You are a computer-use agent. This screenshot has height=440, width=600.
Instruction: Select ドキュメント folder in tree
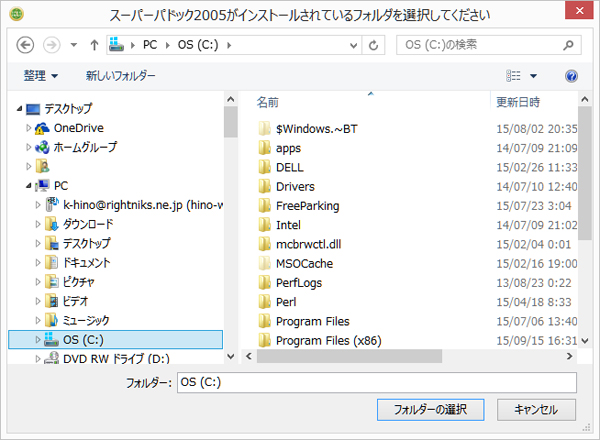tap(86, 262)
